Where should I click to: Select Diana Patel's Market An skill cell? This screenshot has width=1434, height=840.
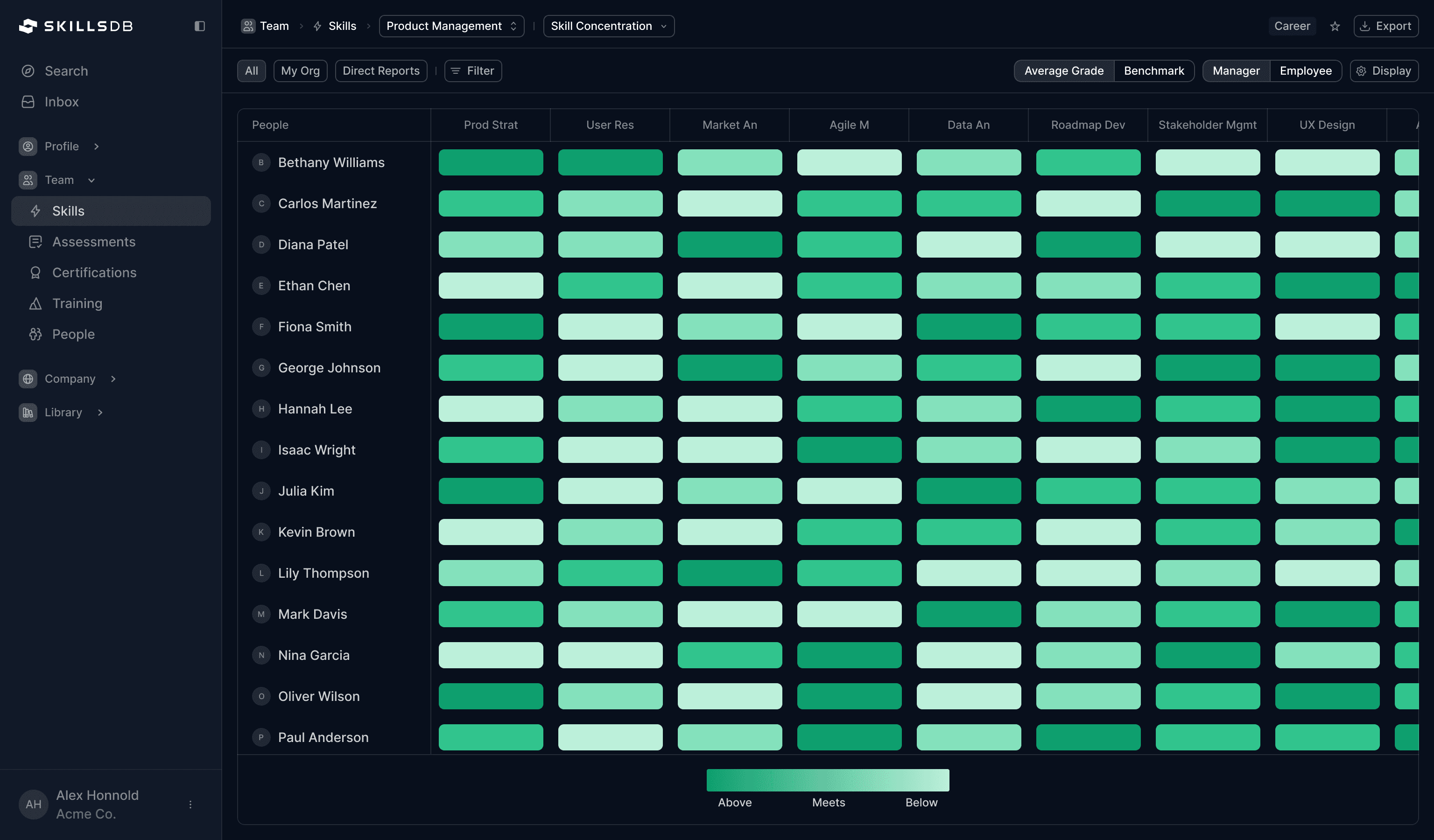point(730,245)
